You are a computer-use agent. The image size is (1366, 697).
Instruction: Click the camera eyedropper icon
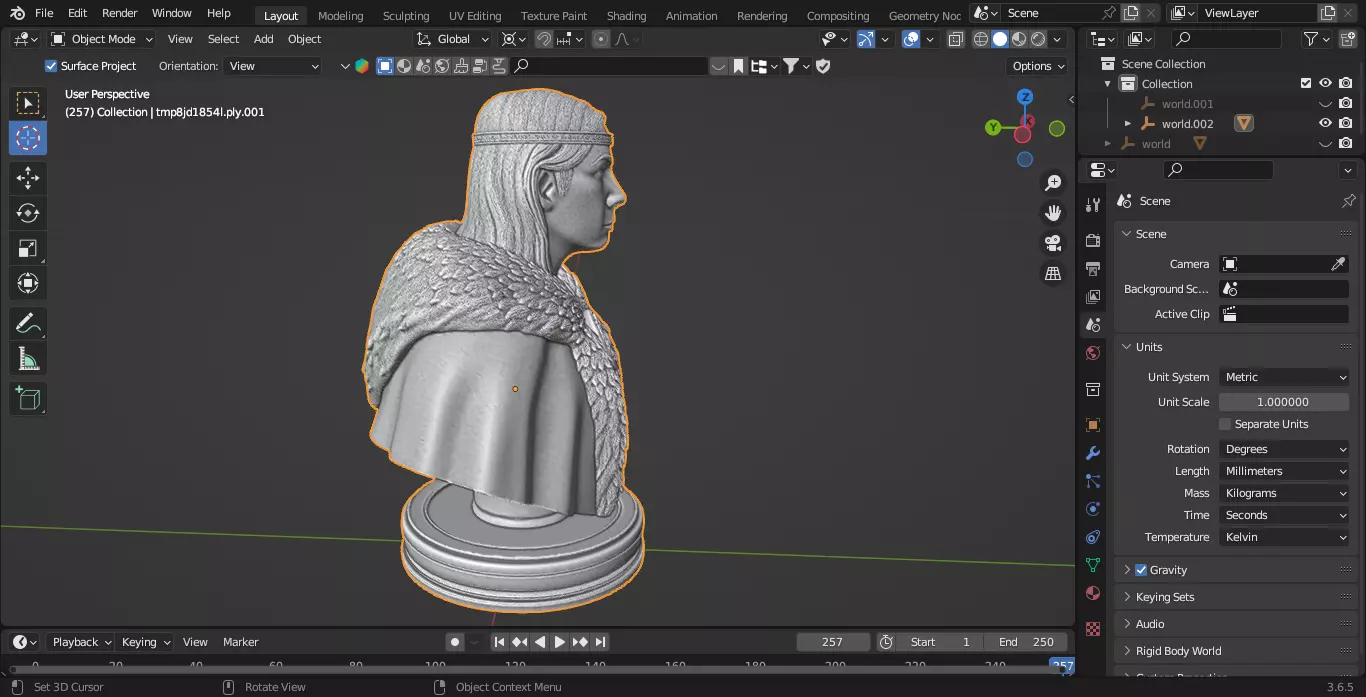tap(1338, 264)
